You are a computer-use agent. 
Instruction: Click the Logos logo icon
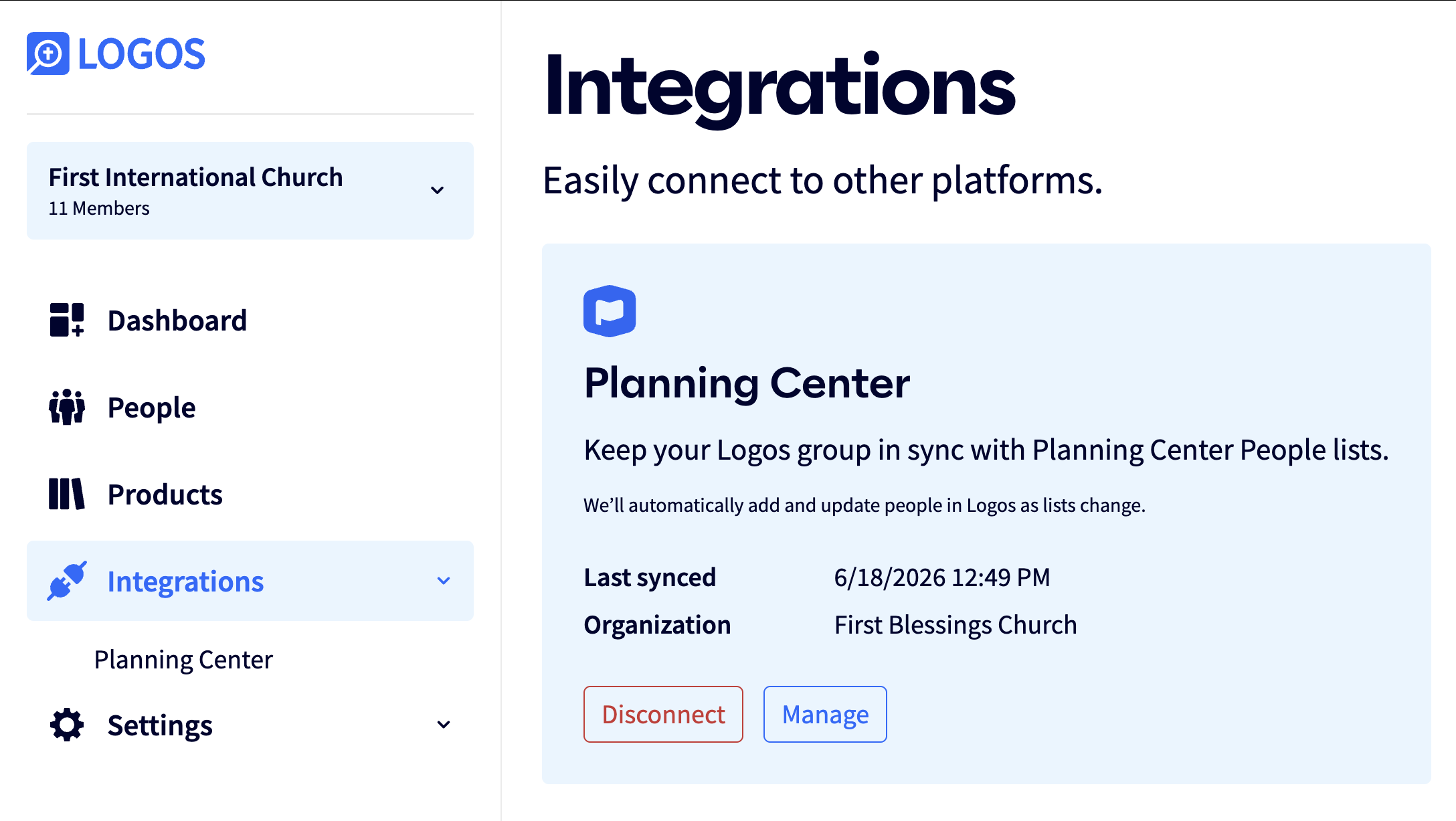[x=48, y=54]
